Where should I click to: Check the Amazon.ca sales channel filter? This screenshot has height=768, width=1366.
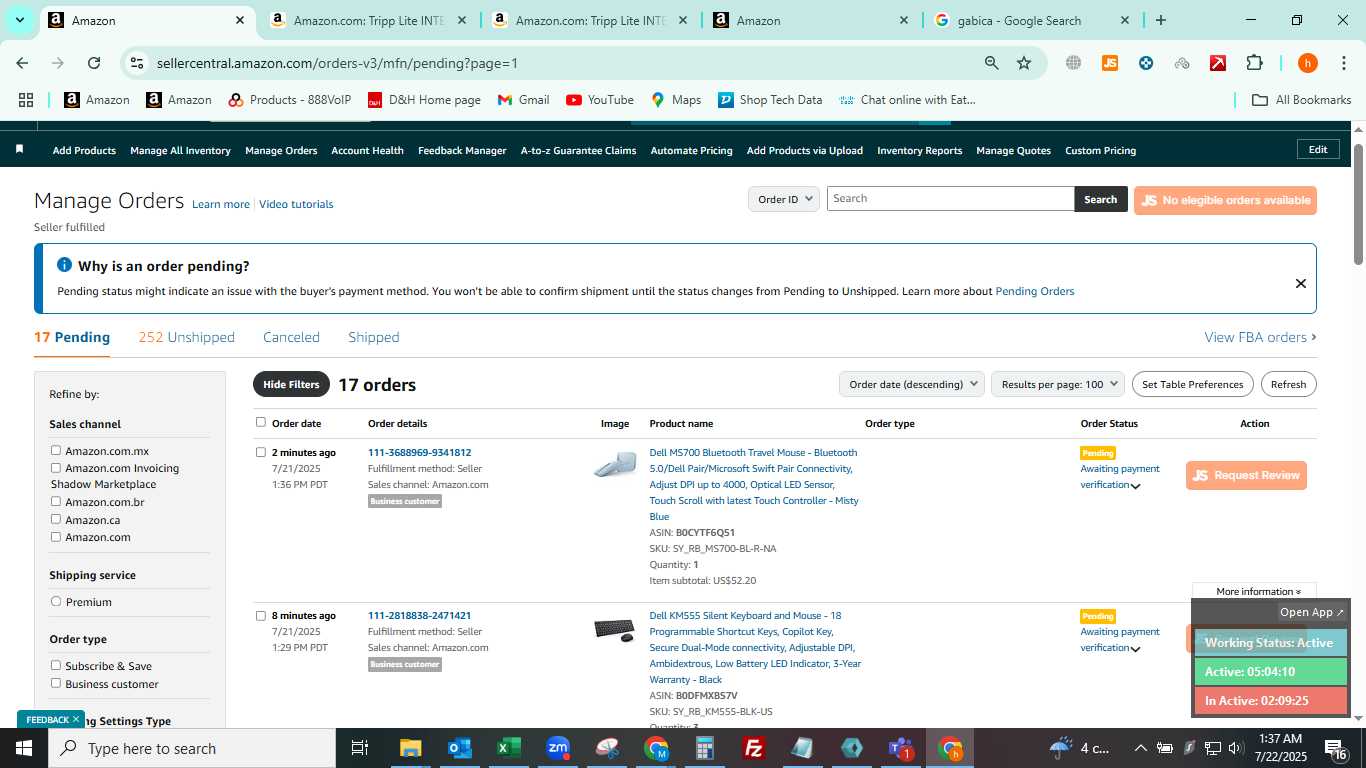[x=56, y=520]
